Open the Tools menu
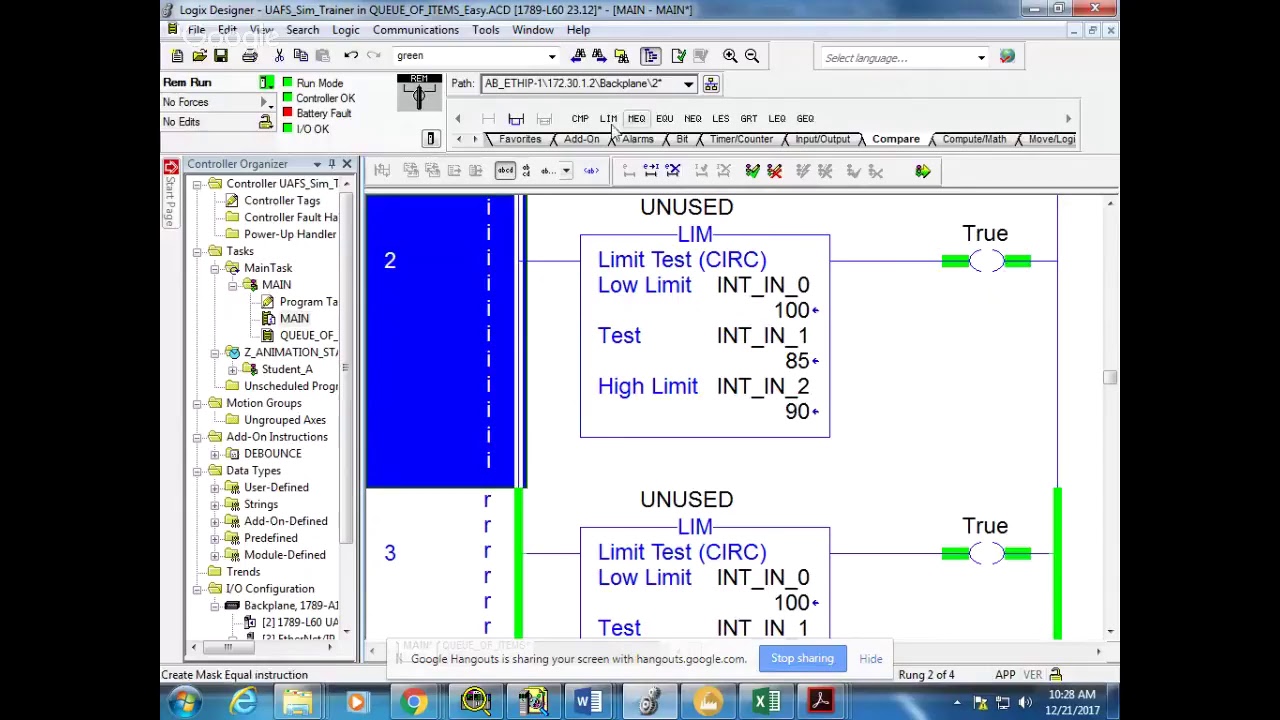1280x720 pixels. tap(486, 30)
